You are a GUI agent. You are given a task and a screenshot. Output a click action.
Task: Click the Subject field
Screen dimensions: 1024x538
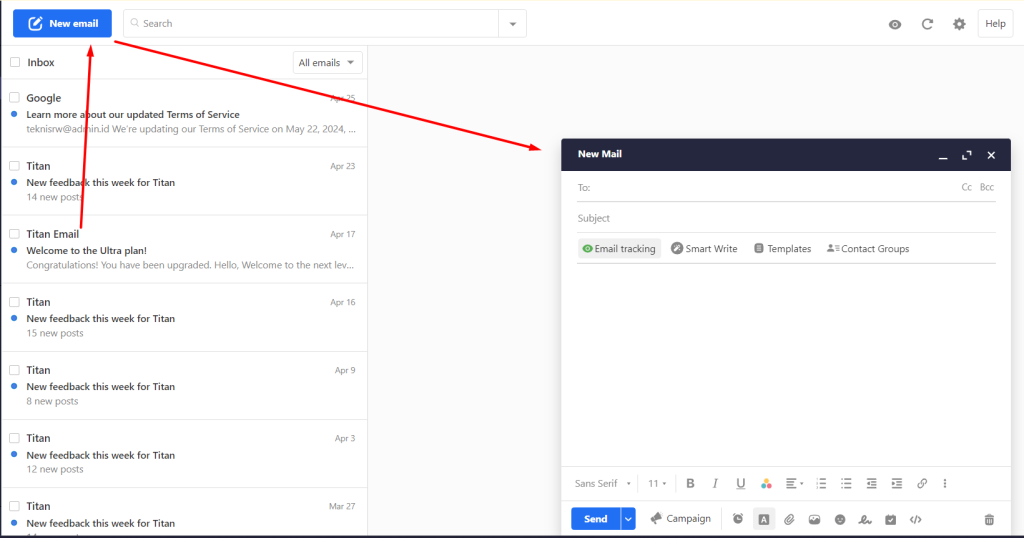pos(786,218)
